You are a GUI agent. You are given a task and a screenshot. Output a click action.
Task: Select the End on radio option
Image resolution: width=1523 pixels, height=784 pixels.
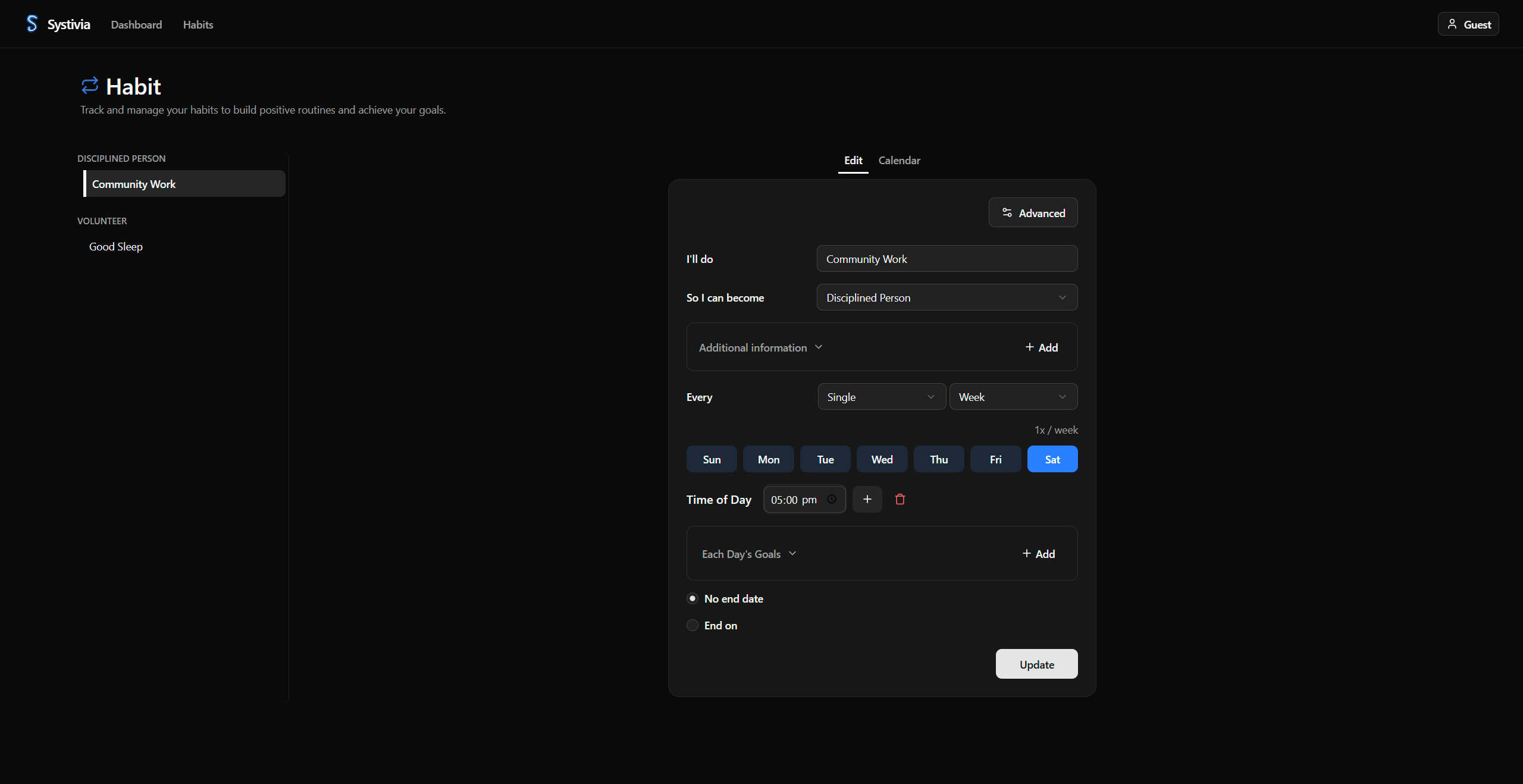click(x=692, y=625)
